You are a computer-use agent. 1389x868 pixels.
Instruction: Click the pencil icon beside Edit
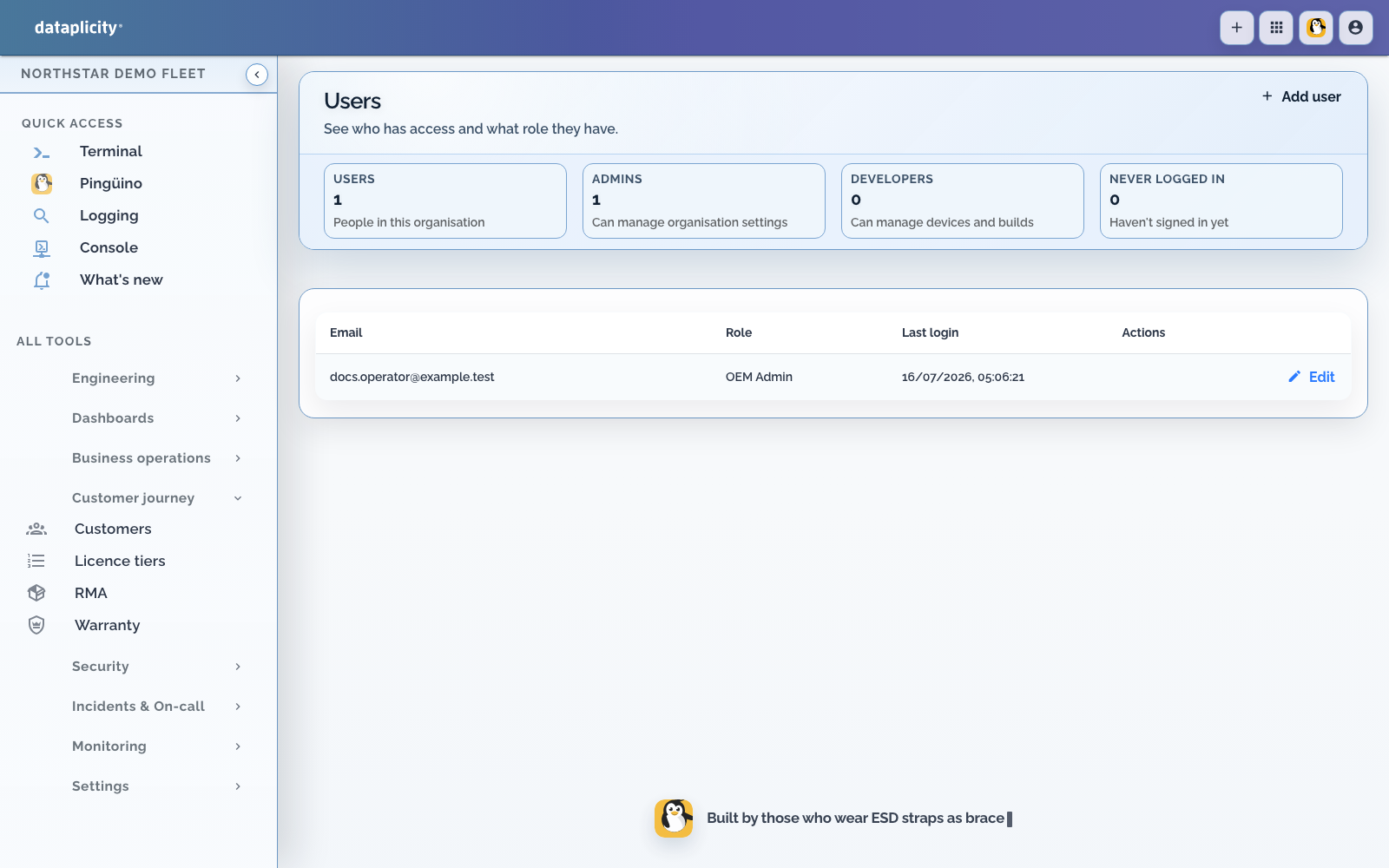tap(1294, 377)
